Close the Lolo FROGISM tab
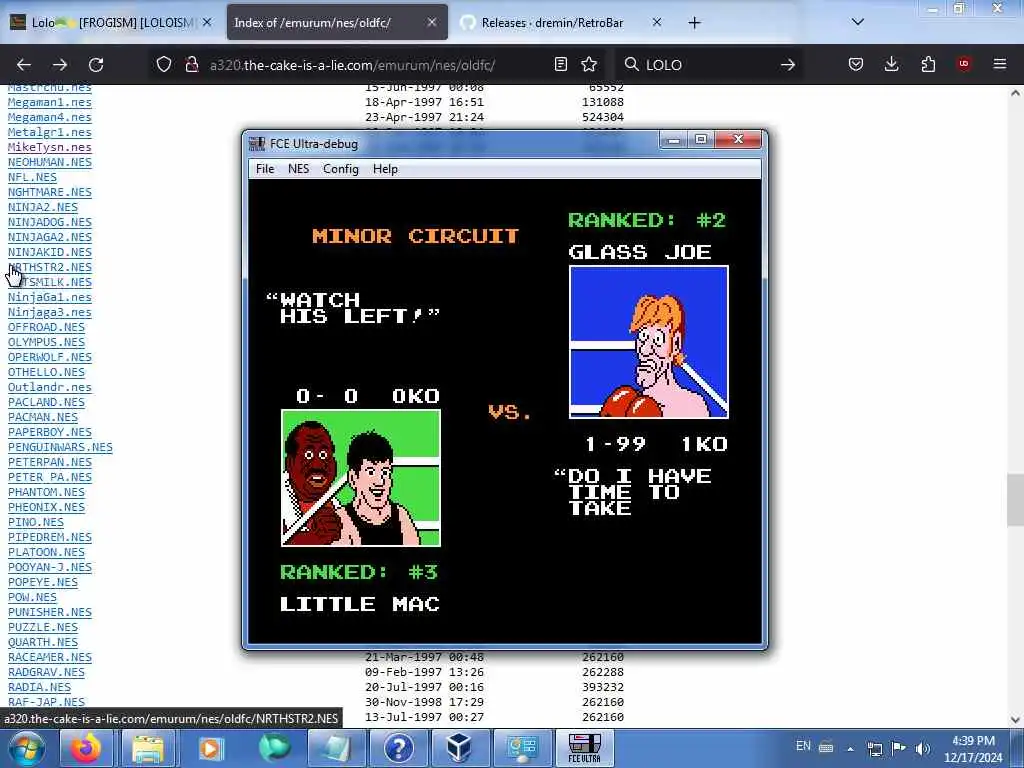 [207, 22]
